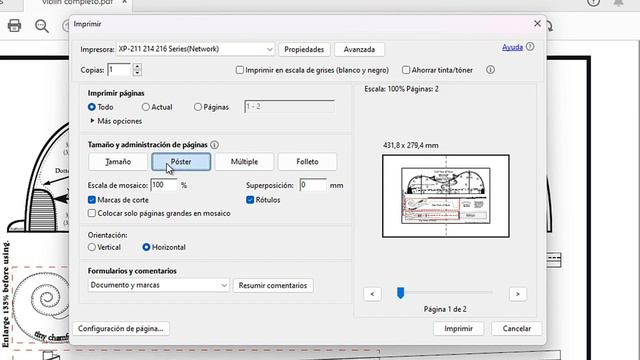Click Resumir comentarios button

click(273, 285)
